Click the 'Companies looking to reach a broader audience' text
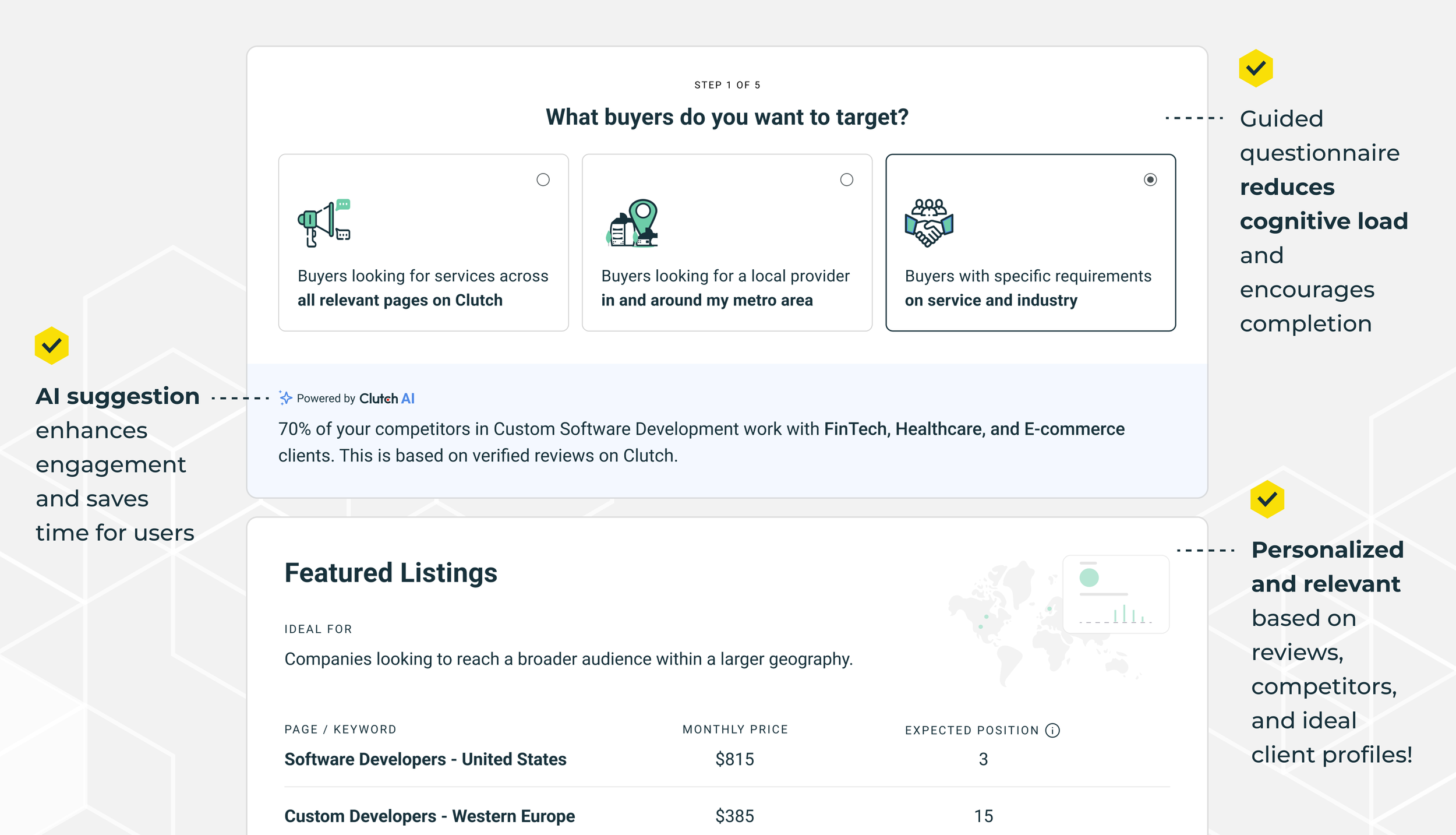The width and height of the screenshot is (1456, 835). (568, 659)
